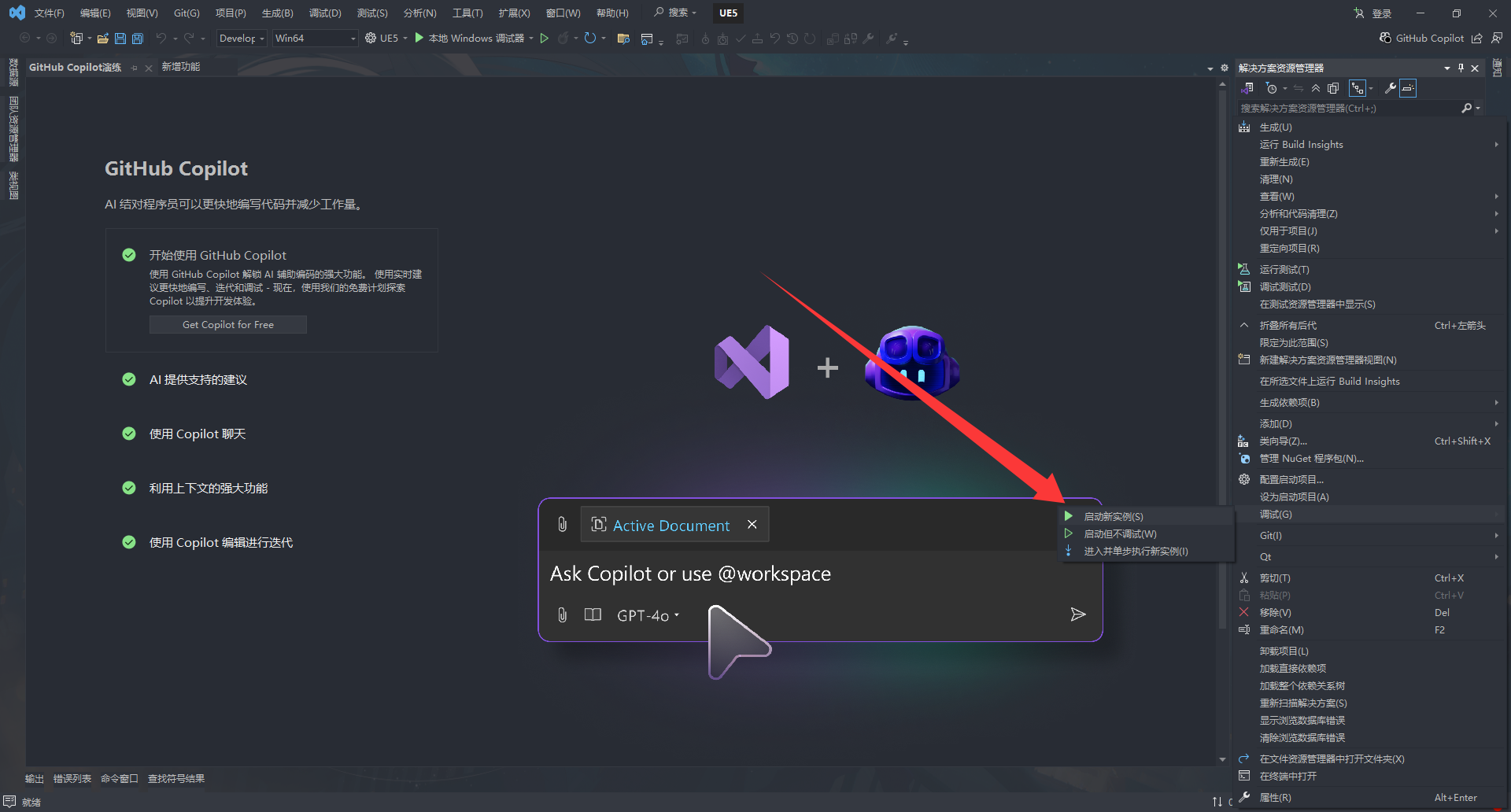Open the GPT-4o model dropdown
The image size is (1511, 812).
648,615
